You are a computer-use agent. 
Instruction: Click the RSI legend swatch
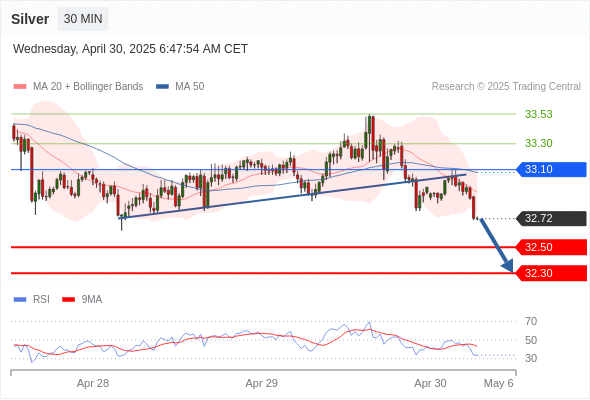(x=20, y=300)
